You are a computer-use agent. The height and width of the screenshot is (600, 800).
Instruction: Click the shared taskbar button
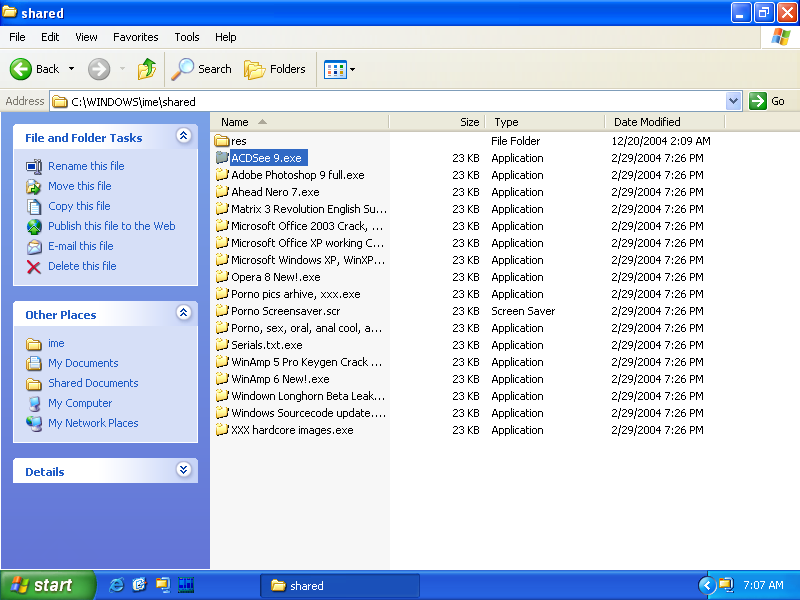pyautogui.click(x=340, y=586)
